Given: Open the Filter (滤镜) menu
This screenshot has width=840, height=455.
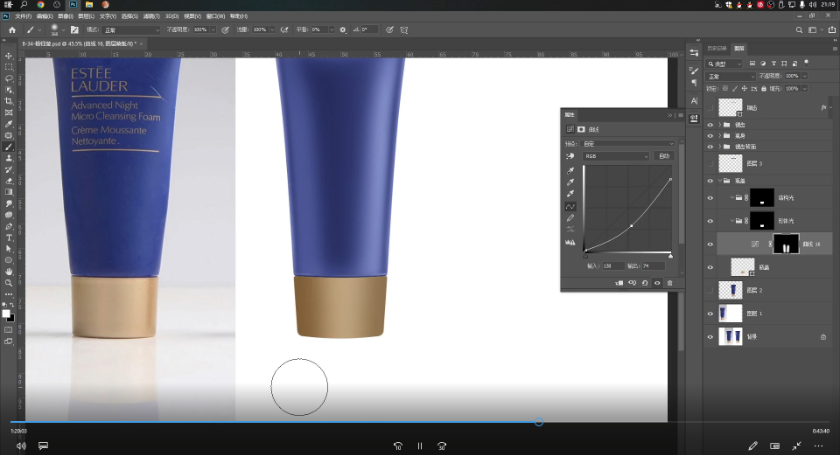Looking at the screenshot, I should coord(152,16).
